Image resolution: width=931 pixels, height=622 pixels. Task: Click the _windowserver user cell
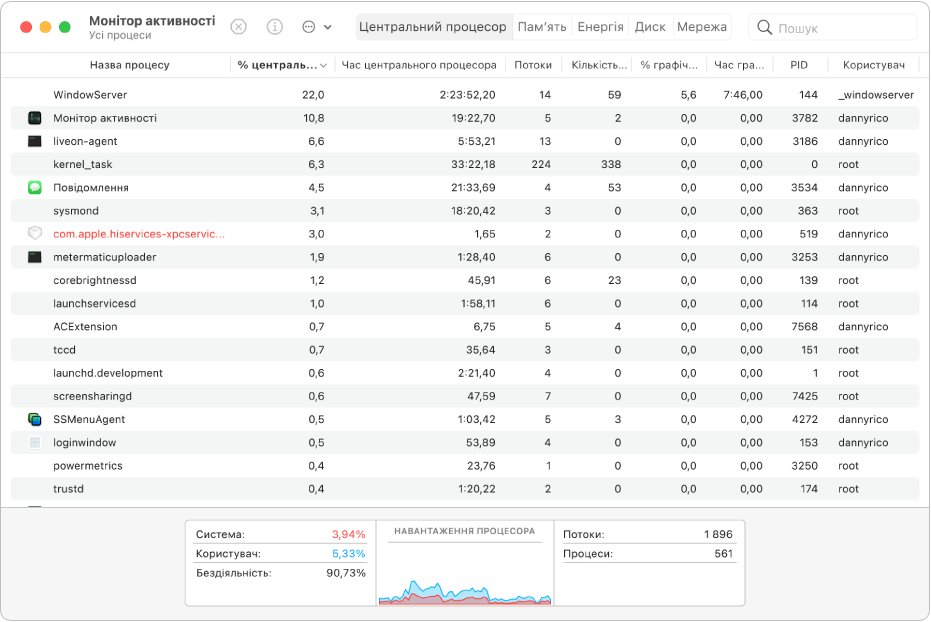click(x=876, y=95)
